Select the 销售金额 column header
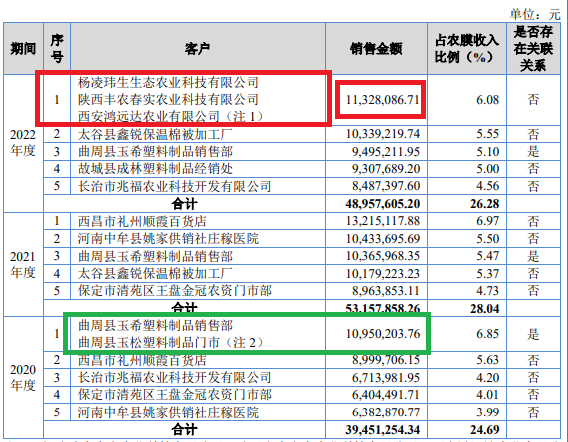The width and height of the screenshot is (568, 442). 376,48
